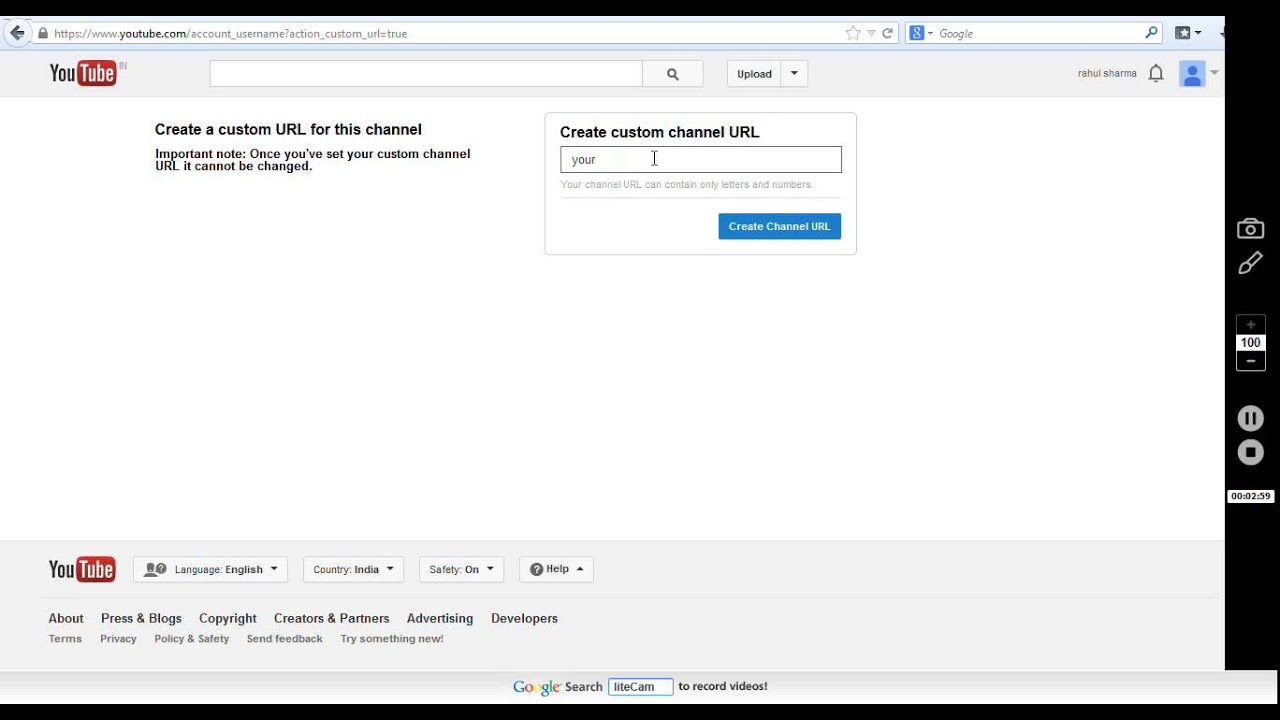The width and height of the screenshot is (1280, 720).
Task: Open the Safety: On dropdown
Action: [461, 569]
